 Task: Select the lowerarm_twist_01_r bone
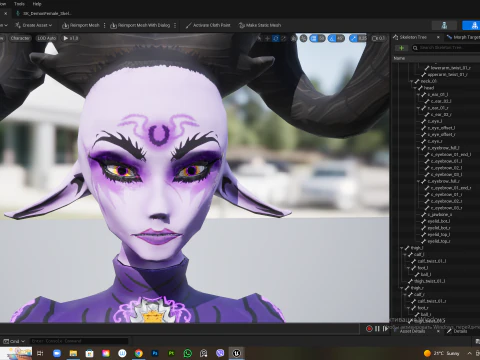(x=450, y=68)
